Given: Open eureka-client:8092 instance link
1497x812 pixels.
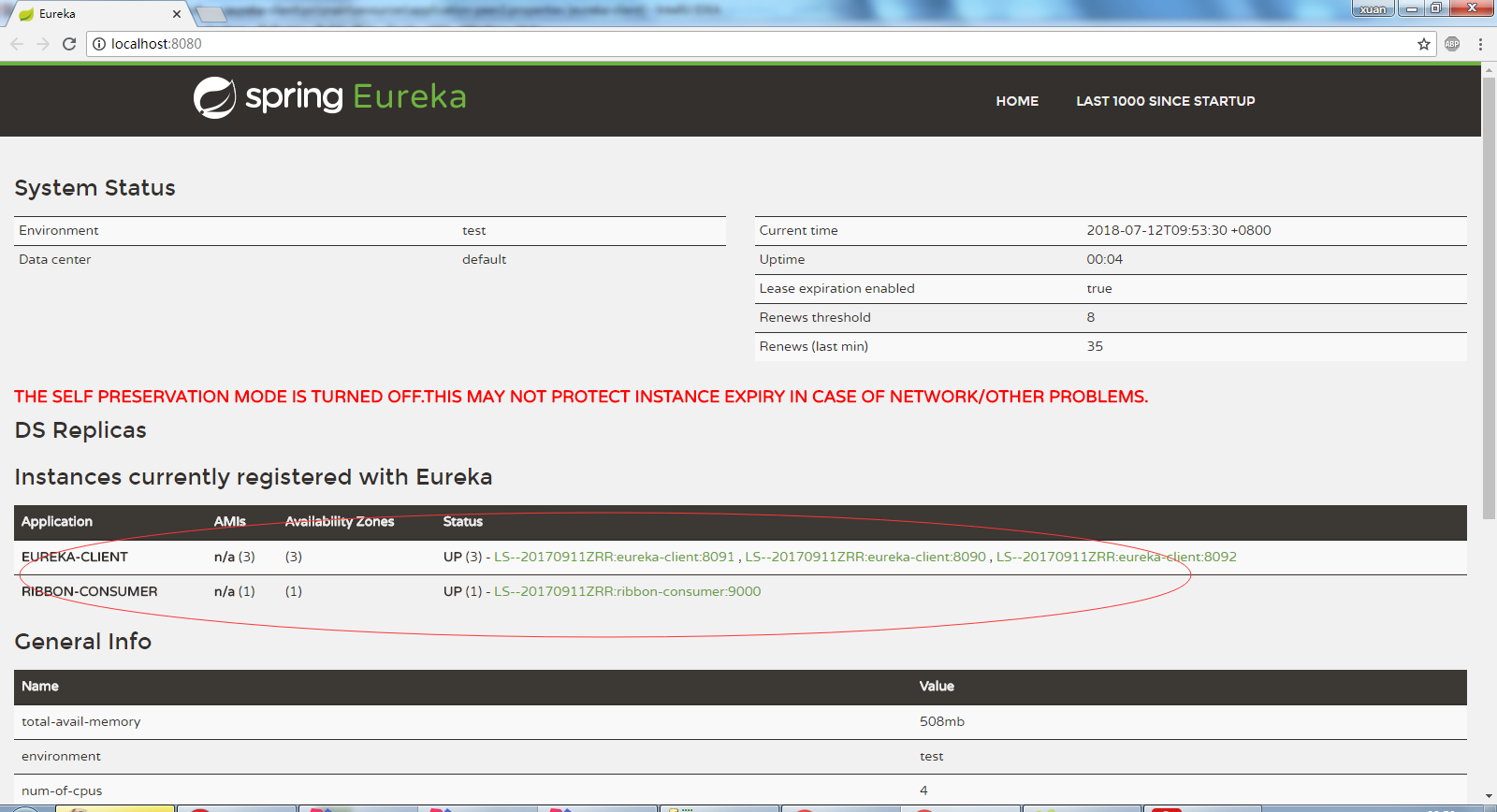Looking at the screenshot, I should point(1116,557).
